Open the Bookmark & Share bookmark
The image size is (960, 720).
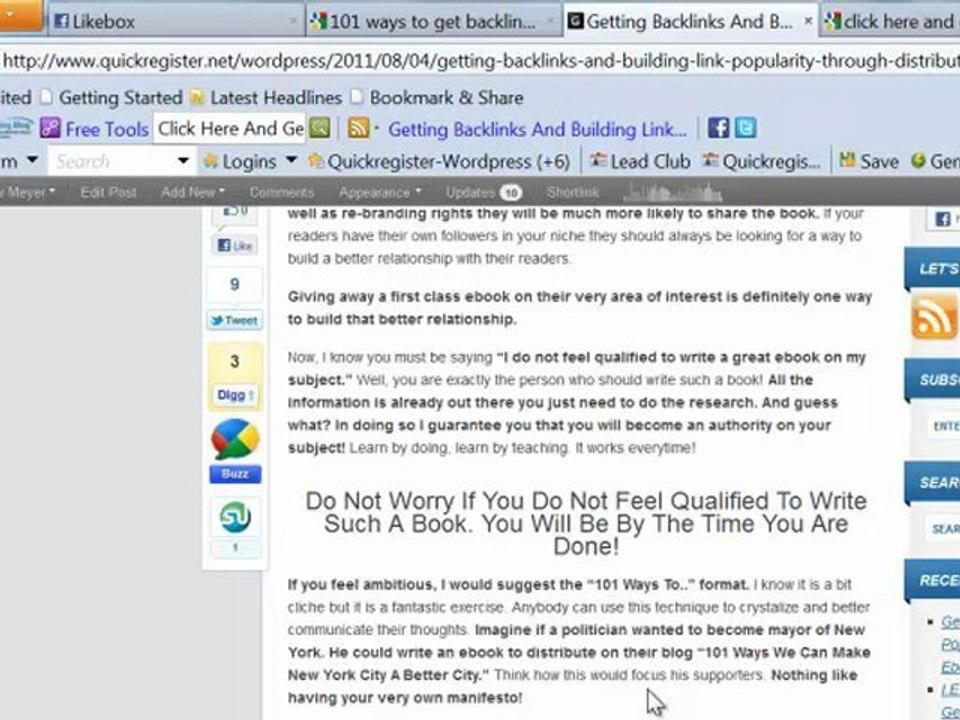[438, 97]
